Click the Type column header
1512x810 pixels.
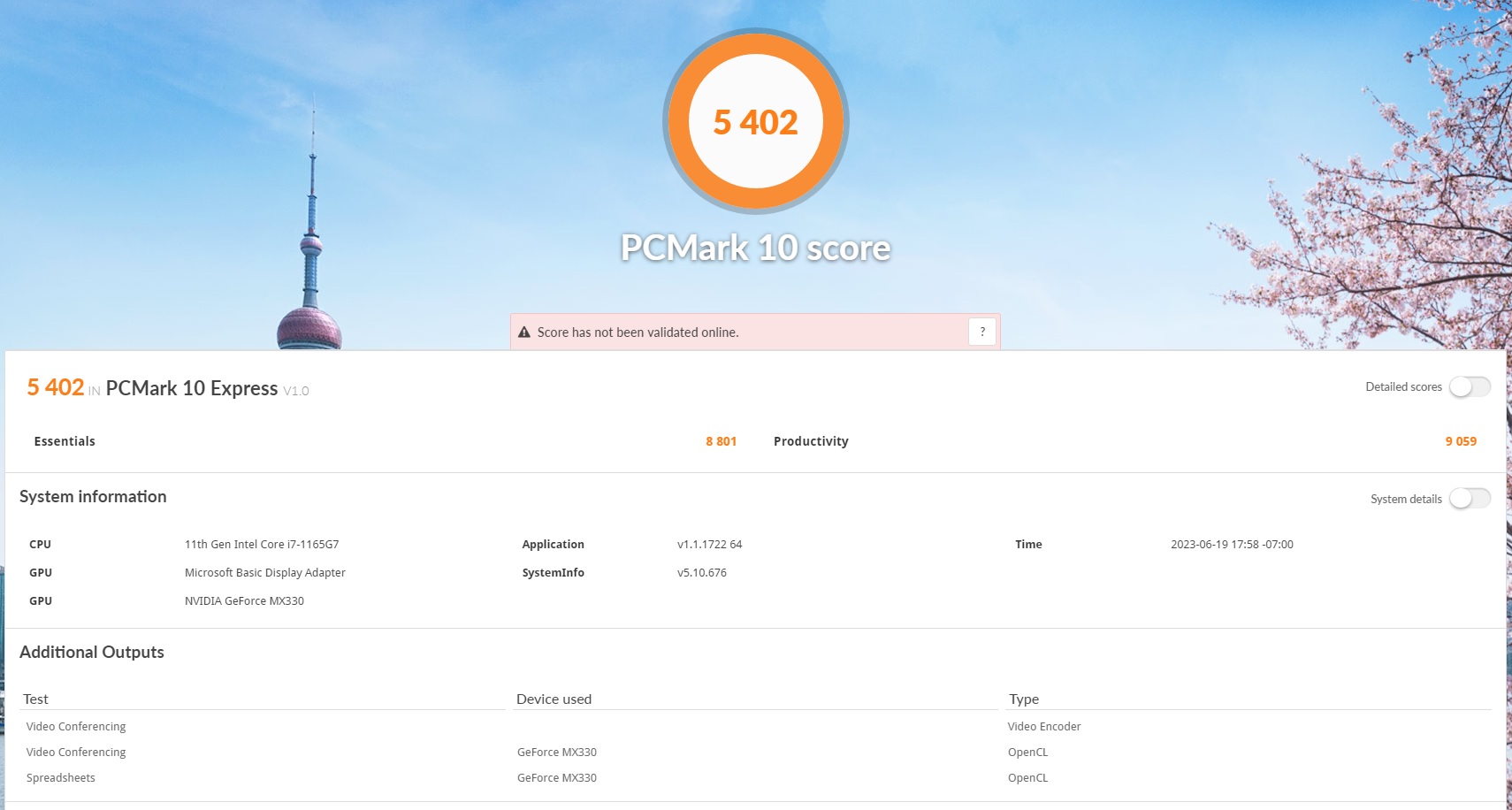tap(1024, 699)
